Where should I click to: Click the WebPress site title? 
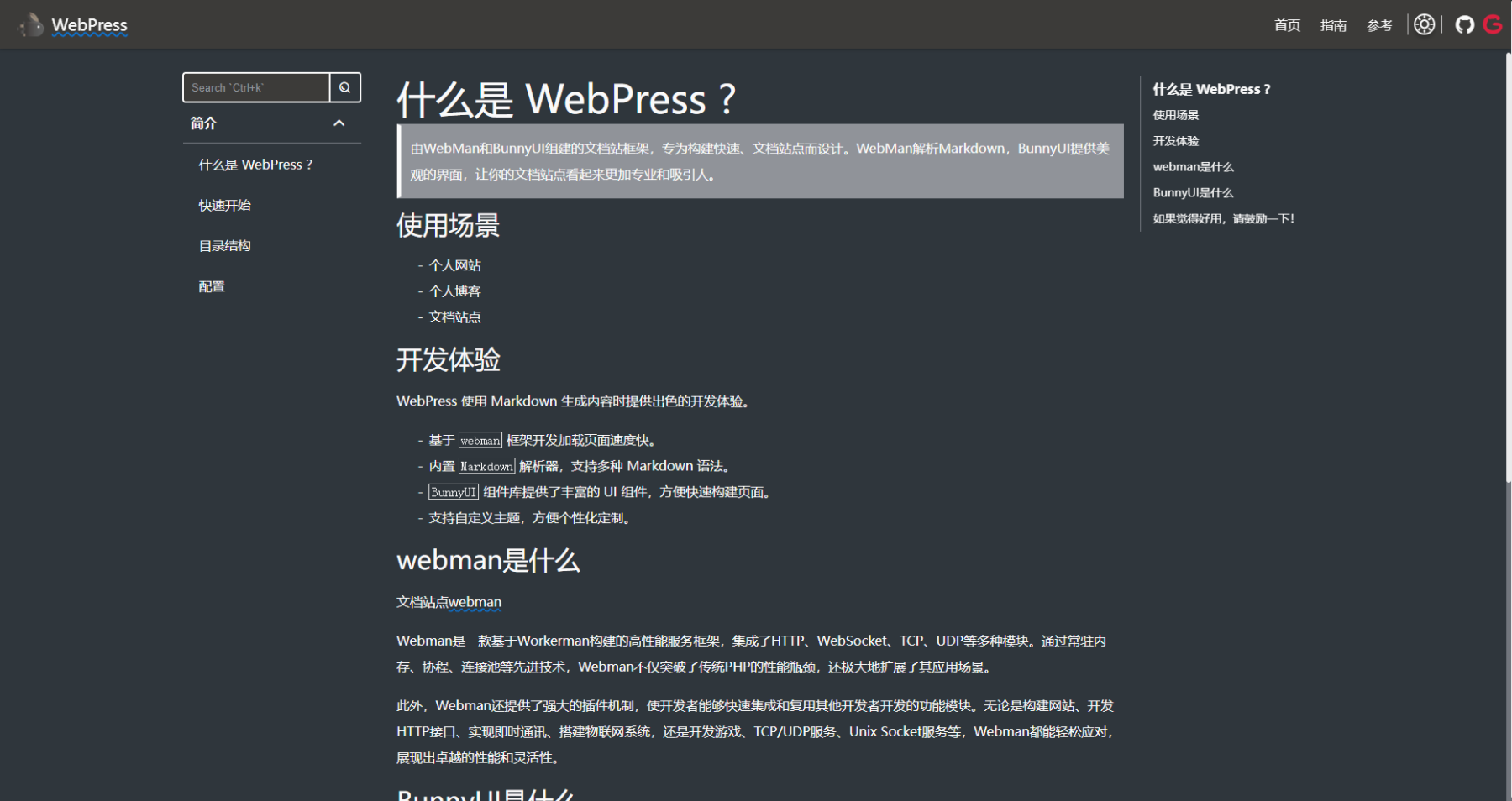(x=90, y=25)
